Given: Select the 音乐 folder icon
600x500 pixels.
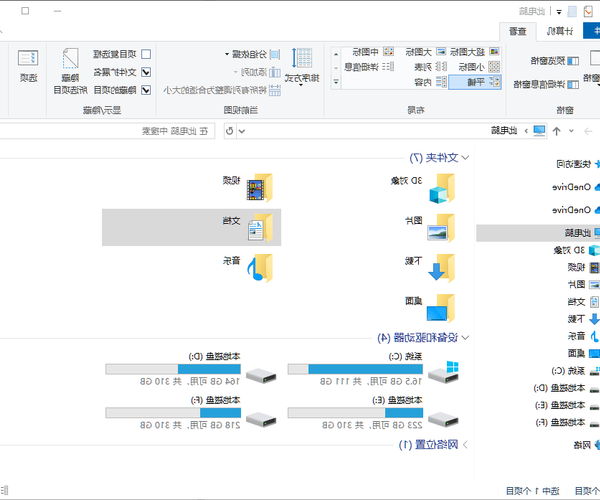Looking at the screenshot, I should (261, 266).
